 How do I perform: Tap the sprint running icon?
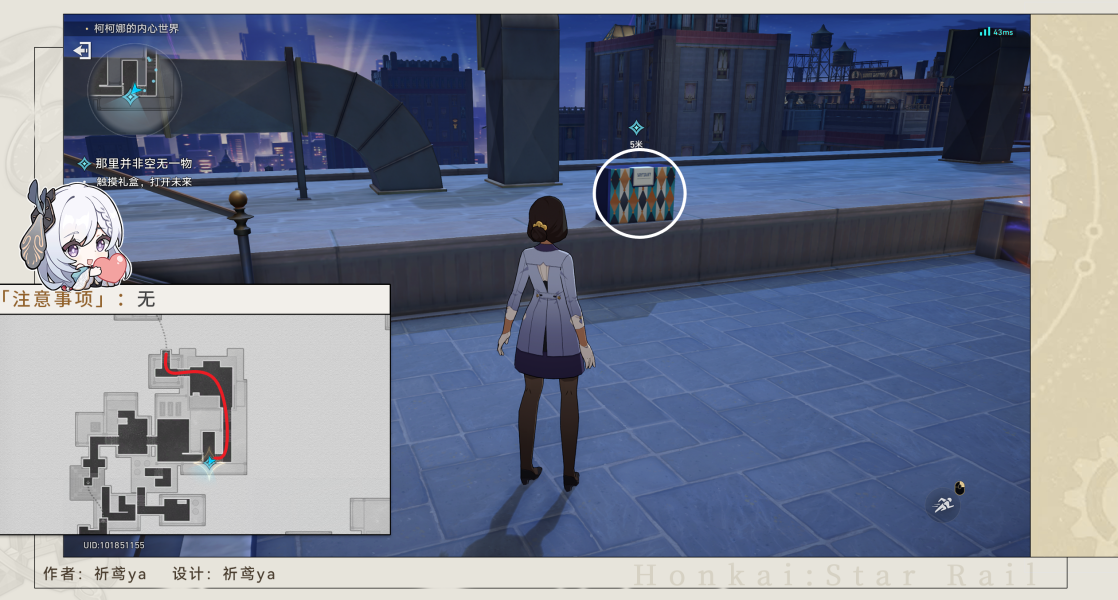[942, 505]
